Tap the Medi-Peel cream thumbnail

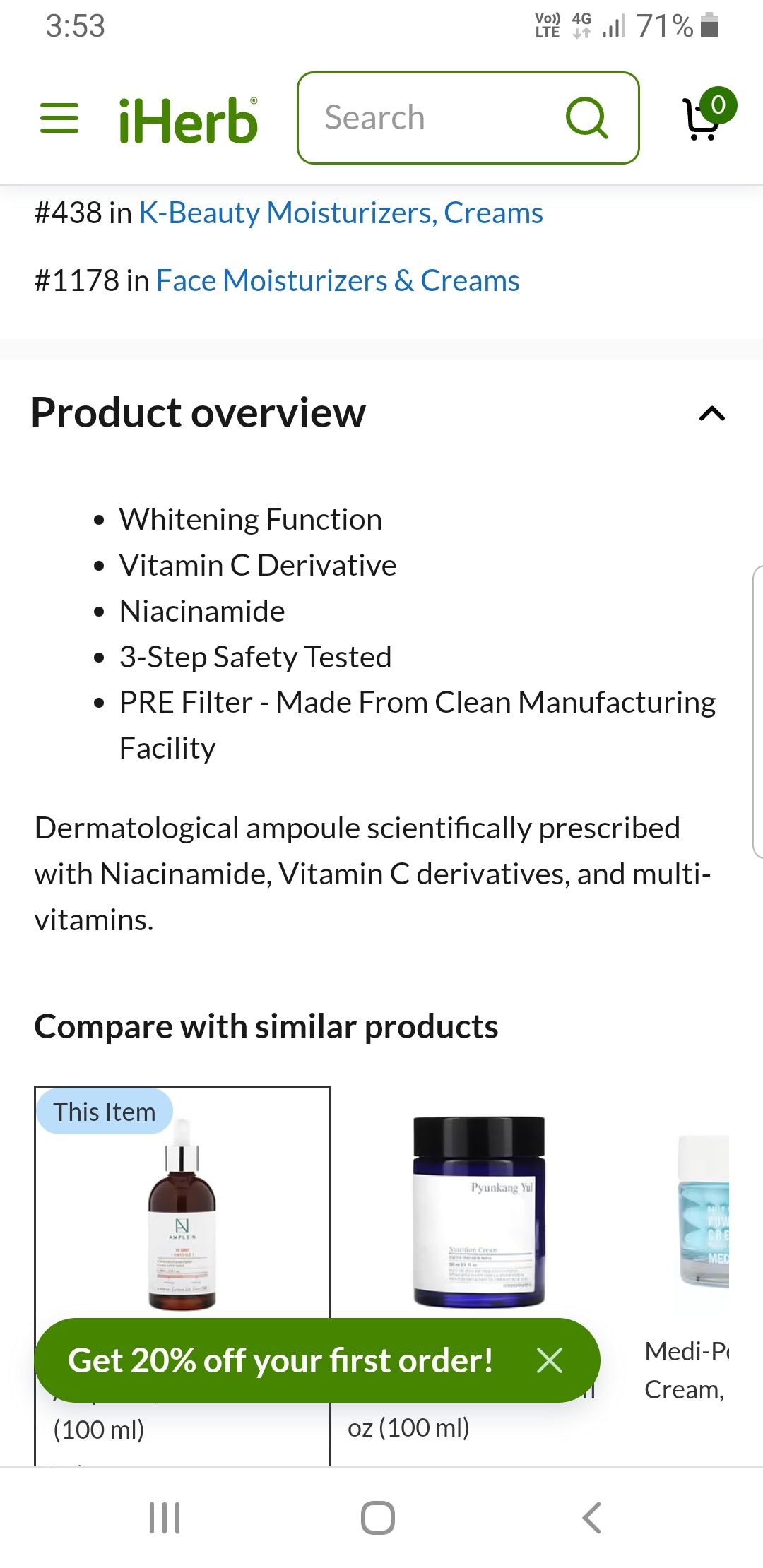pos(703,1211)
